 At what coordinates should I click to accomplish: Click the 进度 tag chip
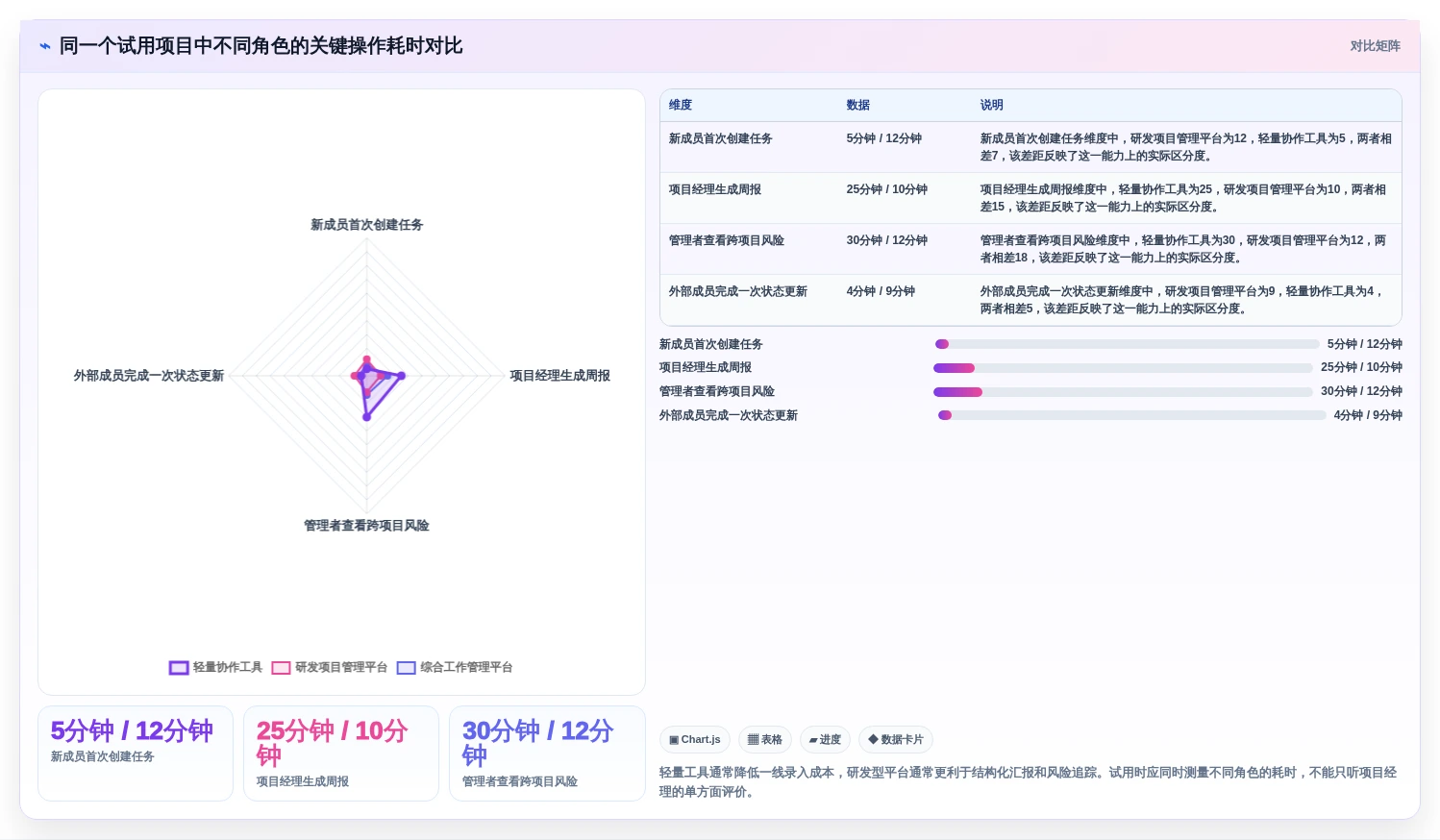[x=825, y=739]
